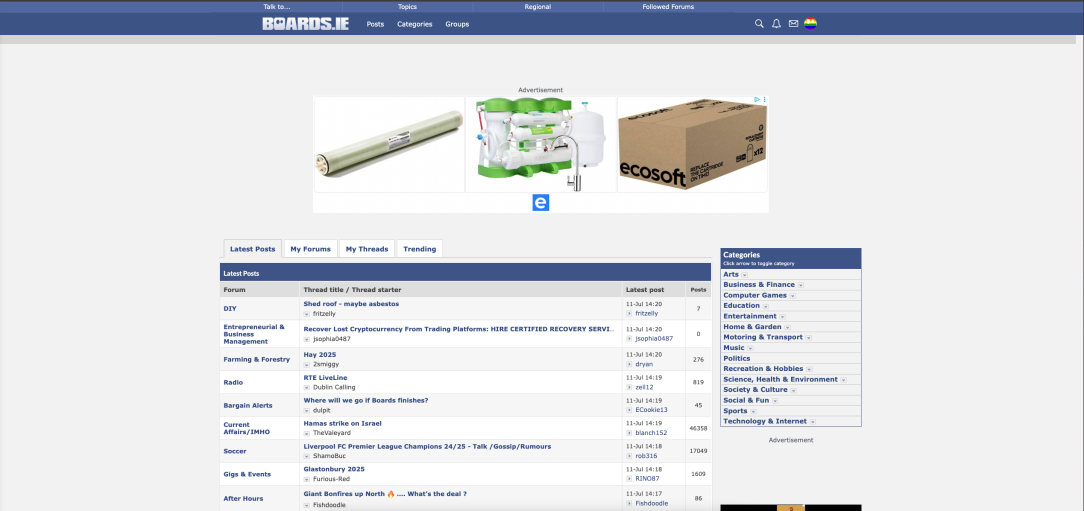This screenshot has width=1084, height=511.
Task: Click the post count 46358
Action: coord(698,428)
